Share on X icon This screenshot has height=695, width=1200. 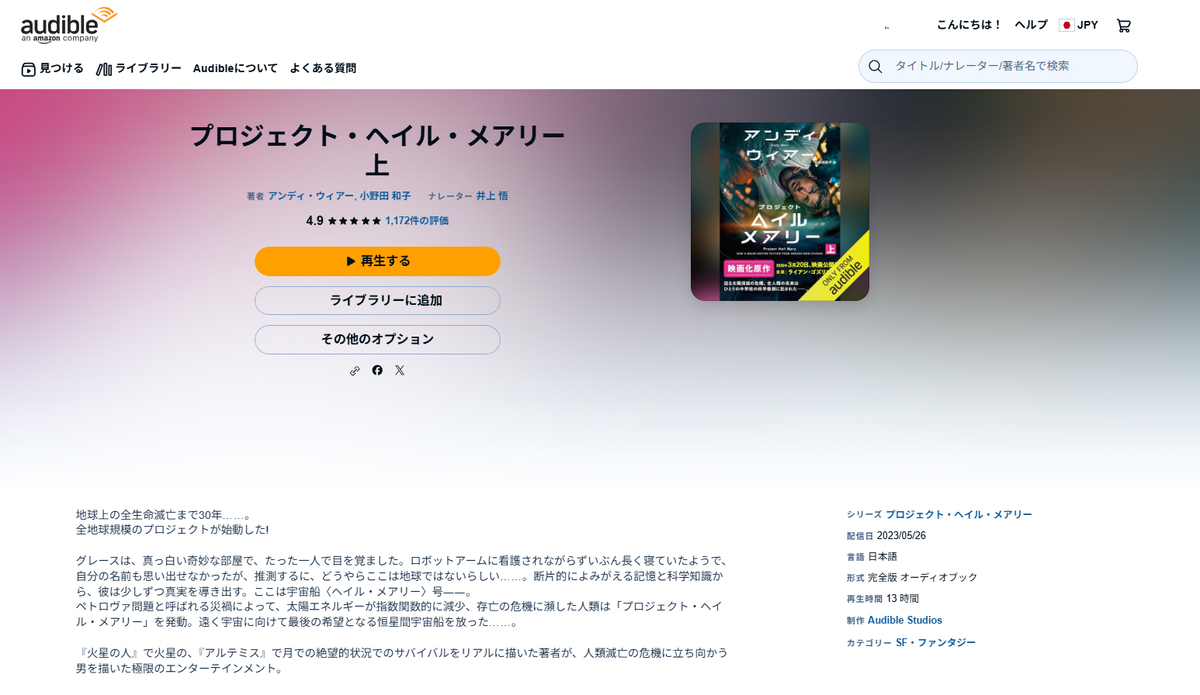400,370
